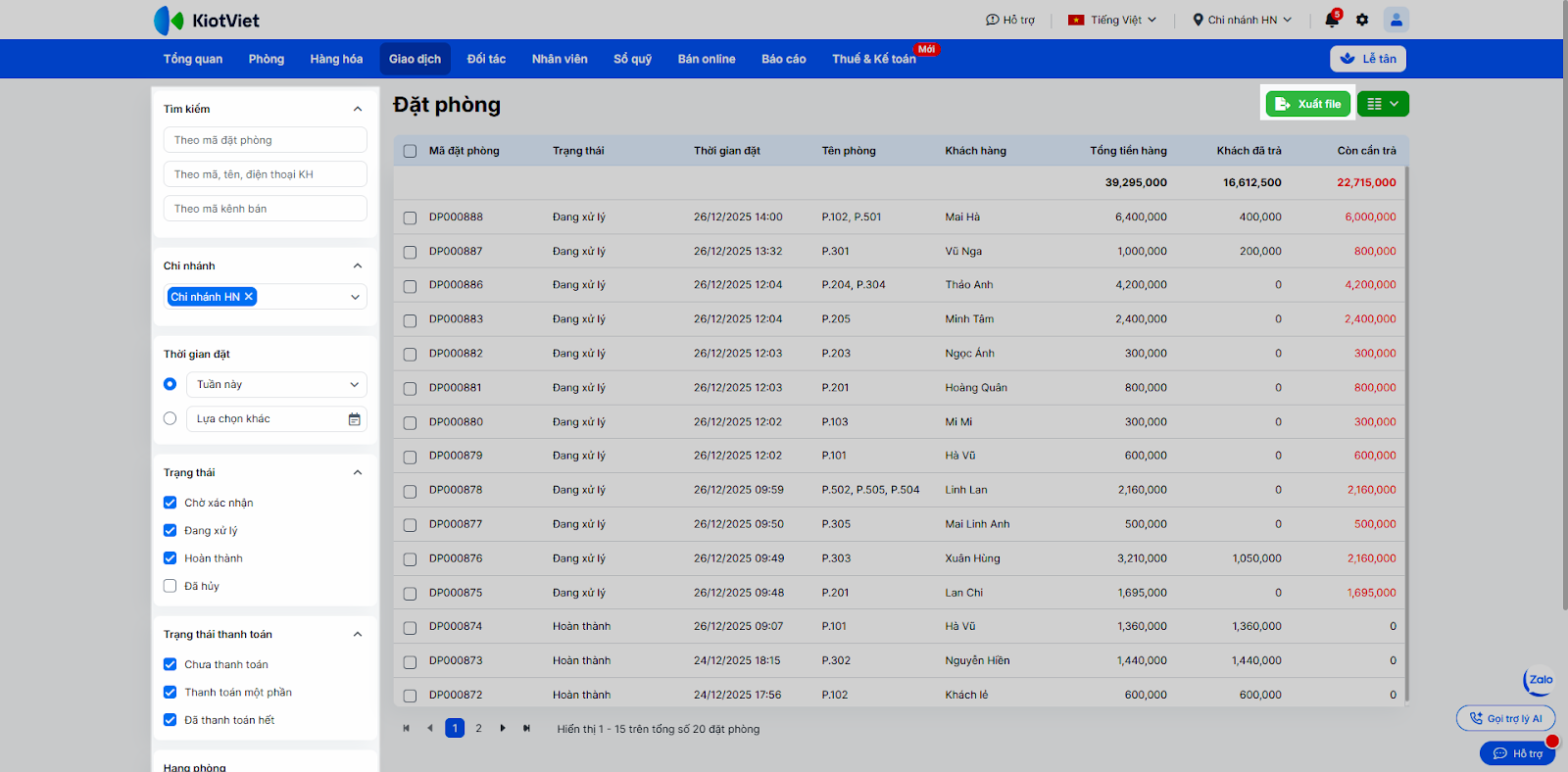Open the user account avatar
This screenshot has height=772, width=1568.
(1396, 20)
